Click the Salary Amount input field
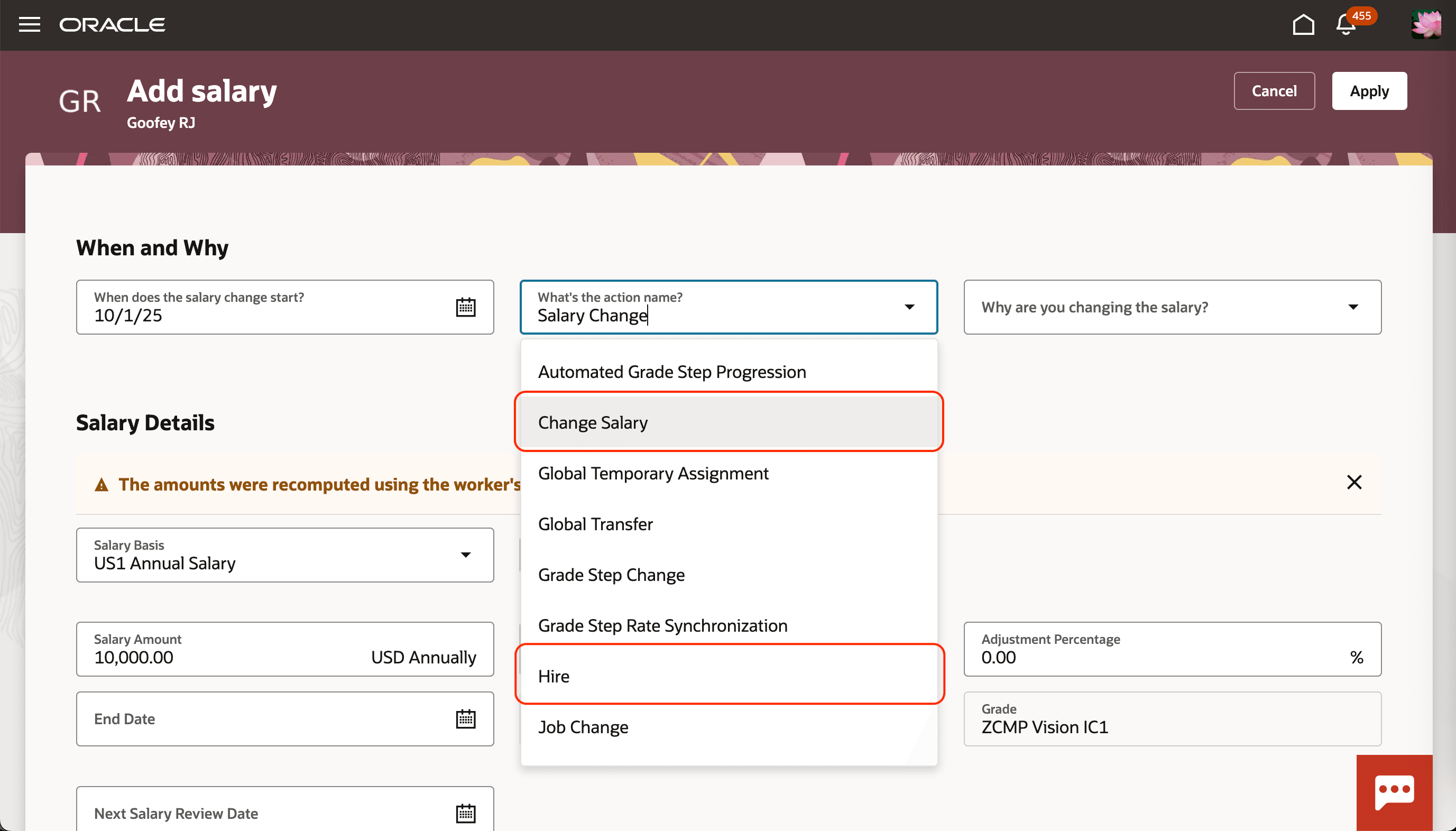This screenshot has height=831, width=1456. 228,657
